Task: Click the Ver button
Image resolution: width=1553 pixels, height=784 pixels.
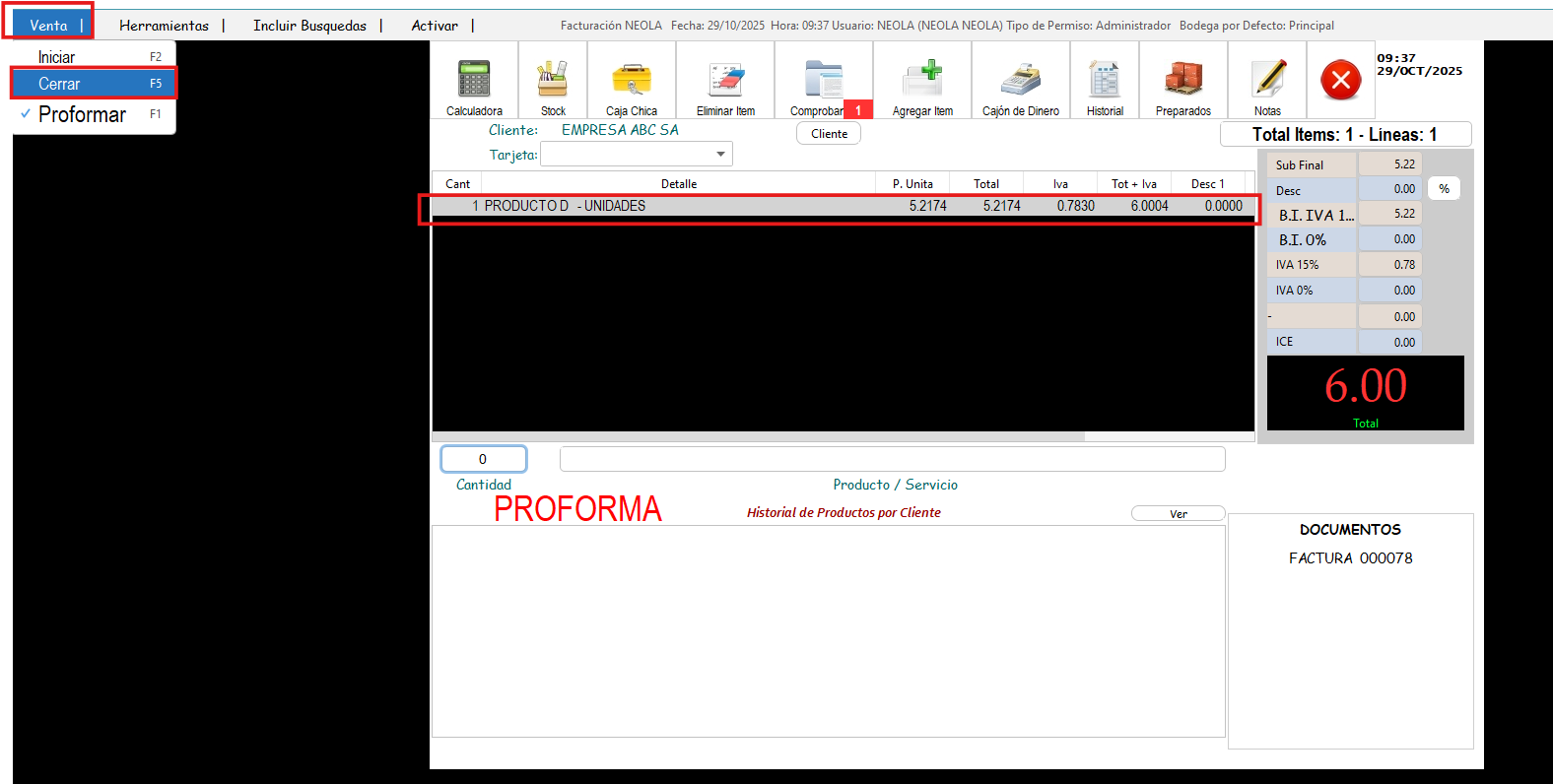Action: (x=1178, y=514)
